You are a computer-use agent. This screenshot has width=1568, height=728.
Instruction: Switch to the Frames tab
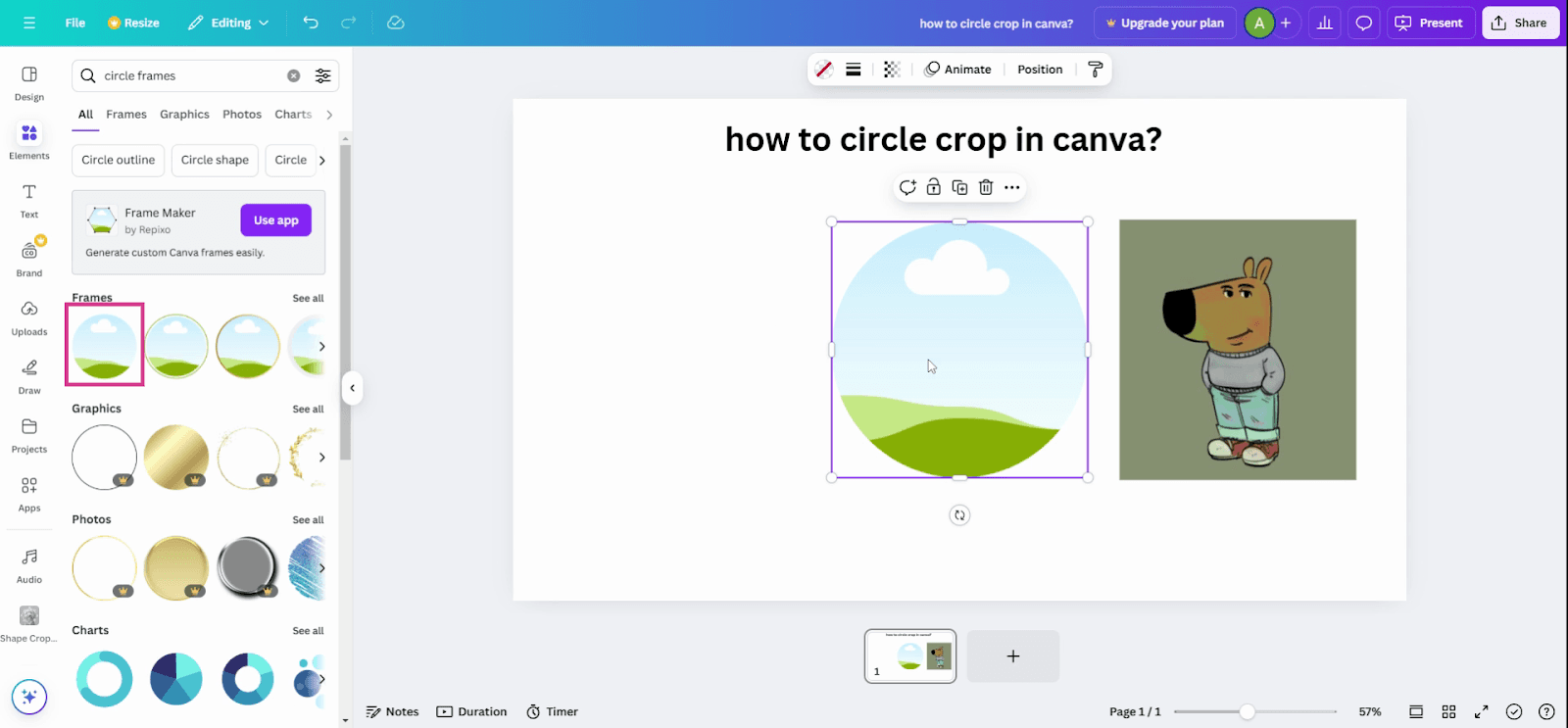tap(126, 115)
